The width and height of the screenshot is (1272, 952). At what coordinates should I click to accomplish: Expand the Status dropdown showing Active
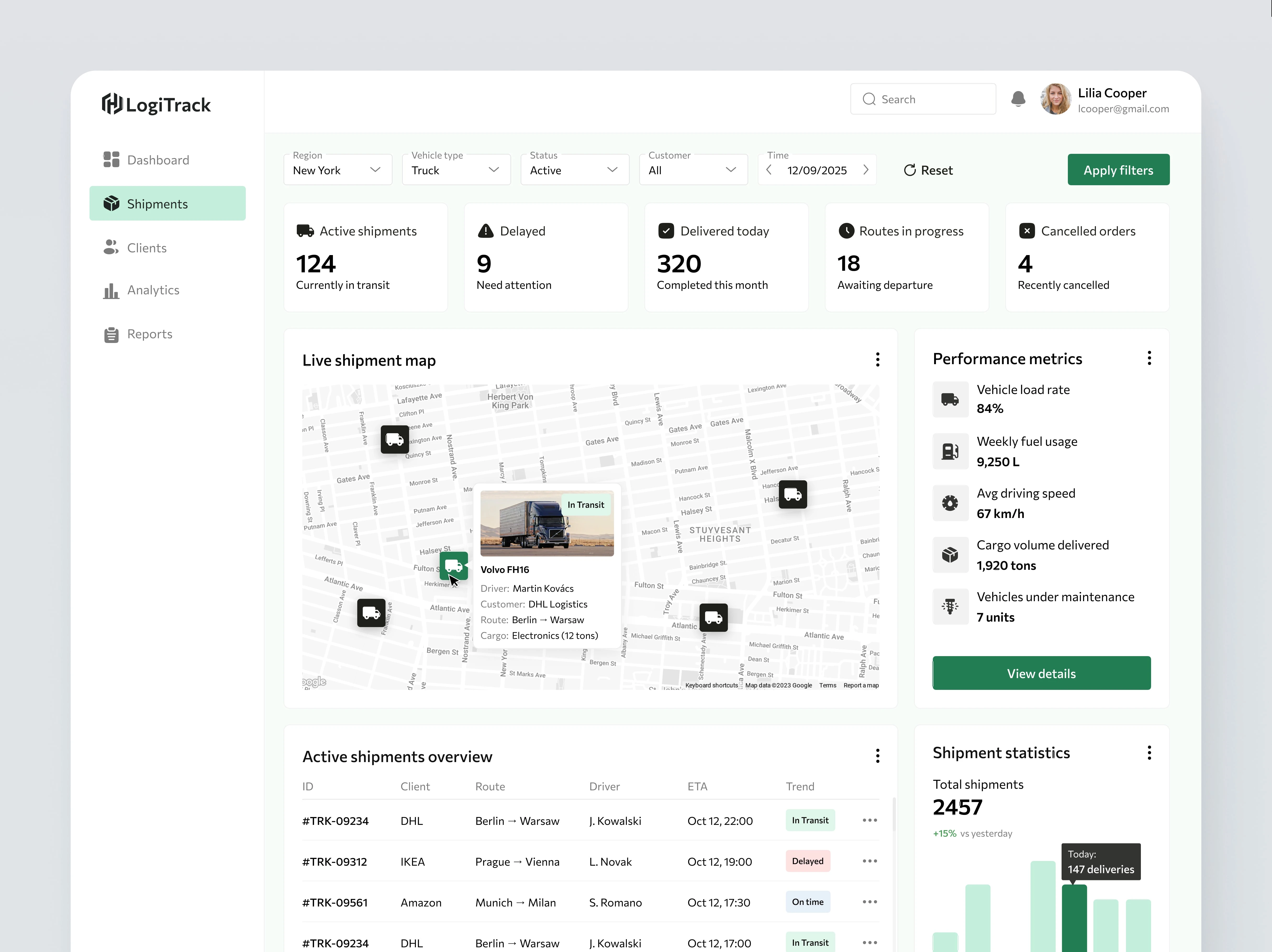coord(574,170)
